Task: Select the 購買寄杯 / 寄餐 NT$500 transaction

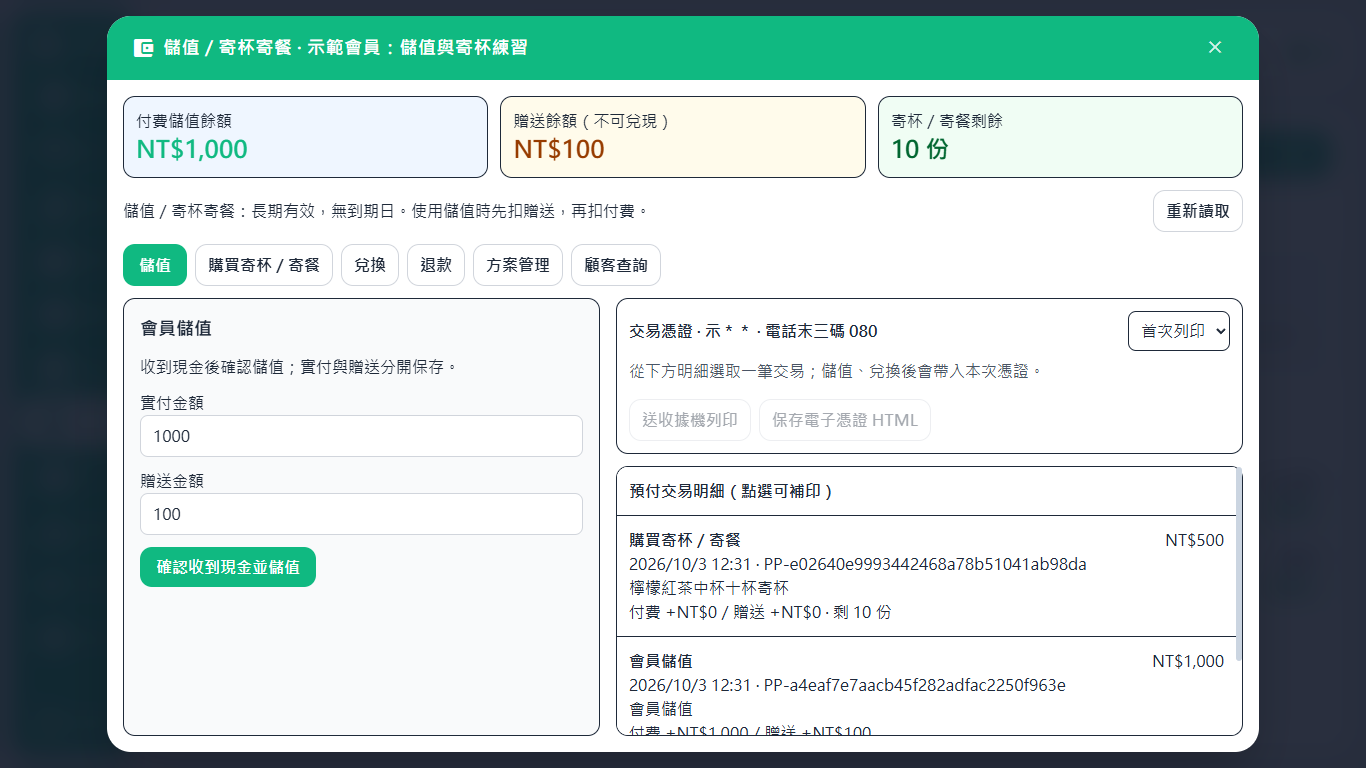Action: tap(926, 576)
